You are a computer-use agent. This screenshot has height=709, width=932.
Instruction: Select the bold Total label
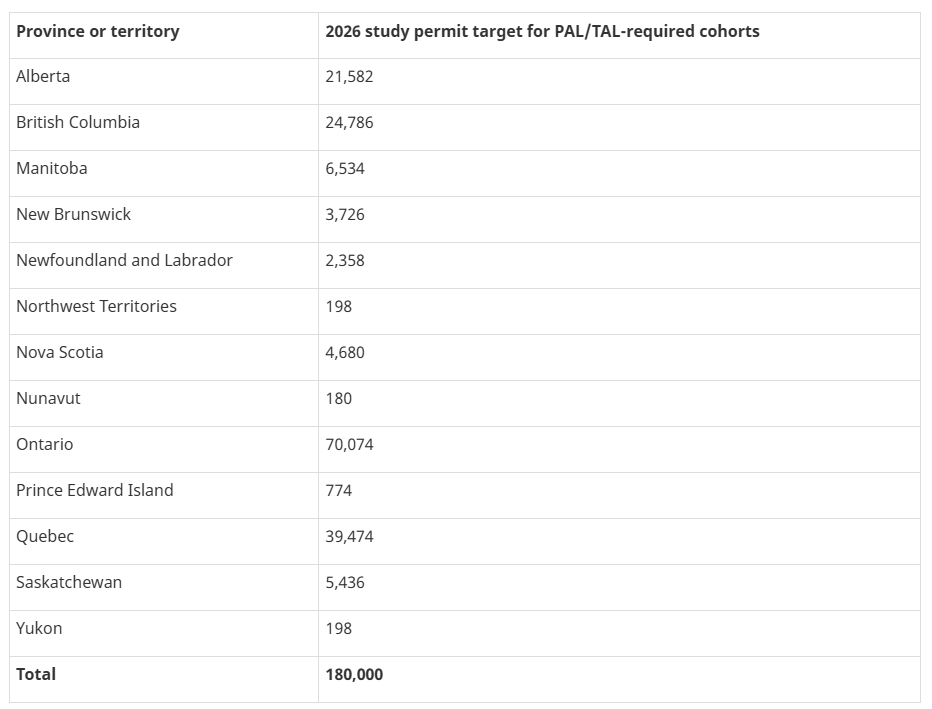[36, 674]
